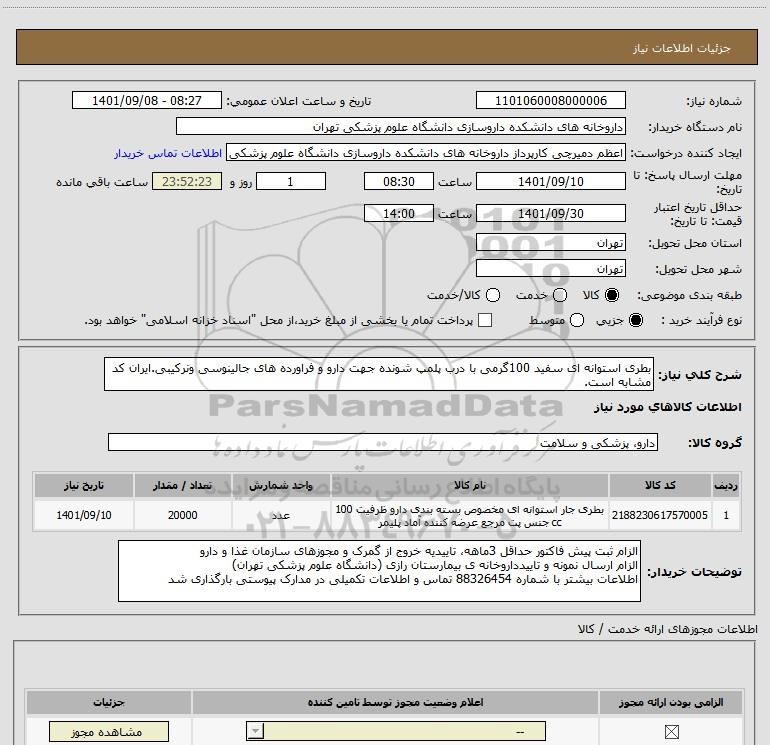Click the تاریخ نیاز column header
Image resolution: width=770 pixels, height=745 pixels.
pyautogui.click(x=83, y=485)
